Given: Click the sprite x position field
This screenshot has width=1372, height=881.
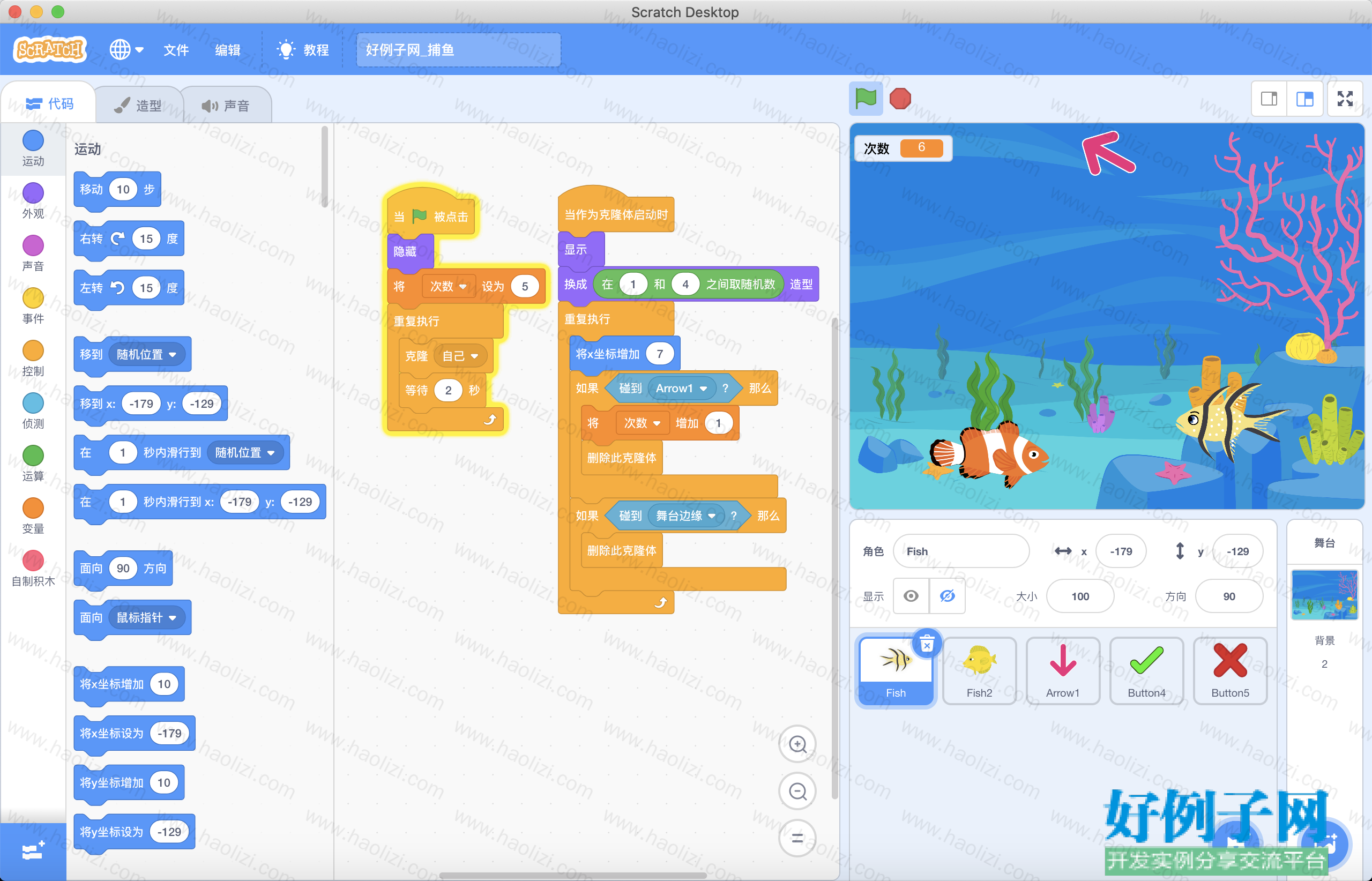Looking at the screenshot, I should click(x=1121, y=551).
